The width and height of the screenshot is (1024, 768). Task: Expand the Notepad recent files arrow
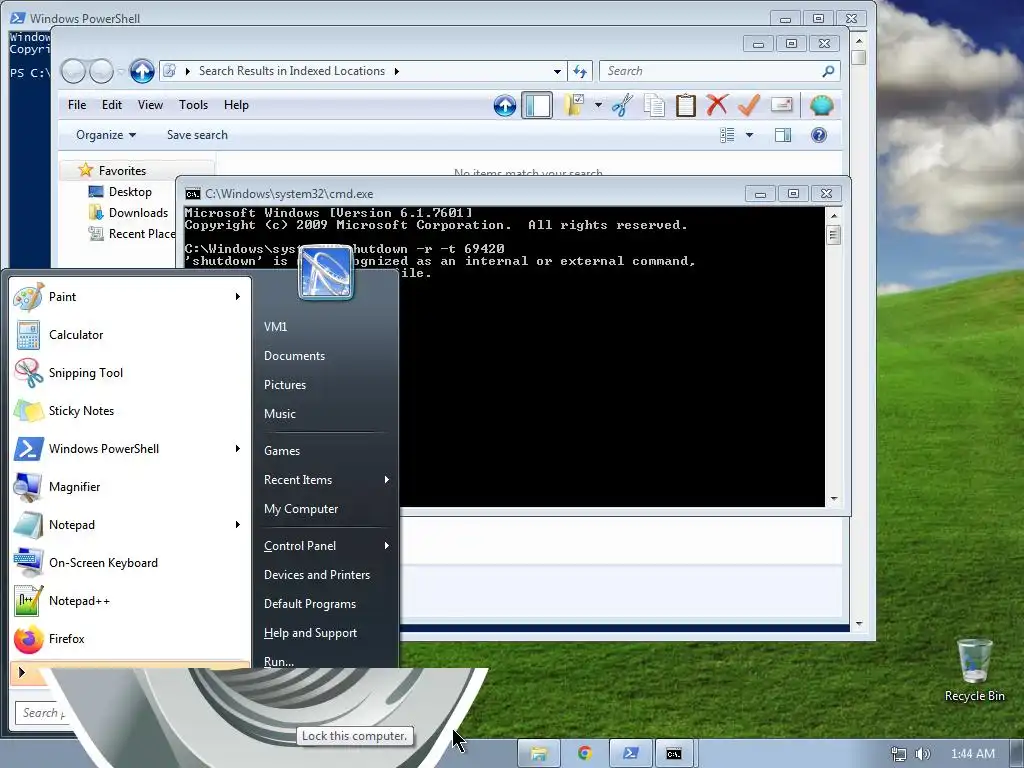click(x=238, y=524)
